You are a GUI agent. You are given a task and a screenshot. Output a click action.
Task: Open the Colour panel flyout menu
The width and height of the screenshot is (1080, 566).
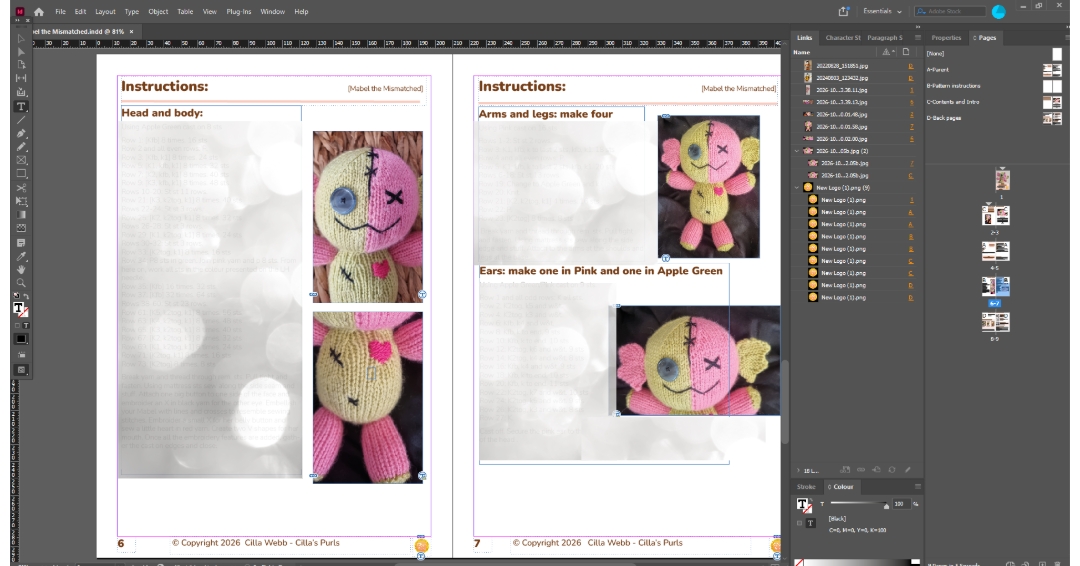coord(917,487)
